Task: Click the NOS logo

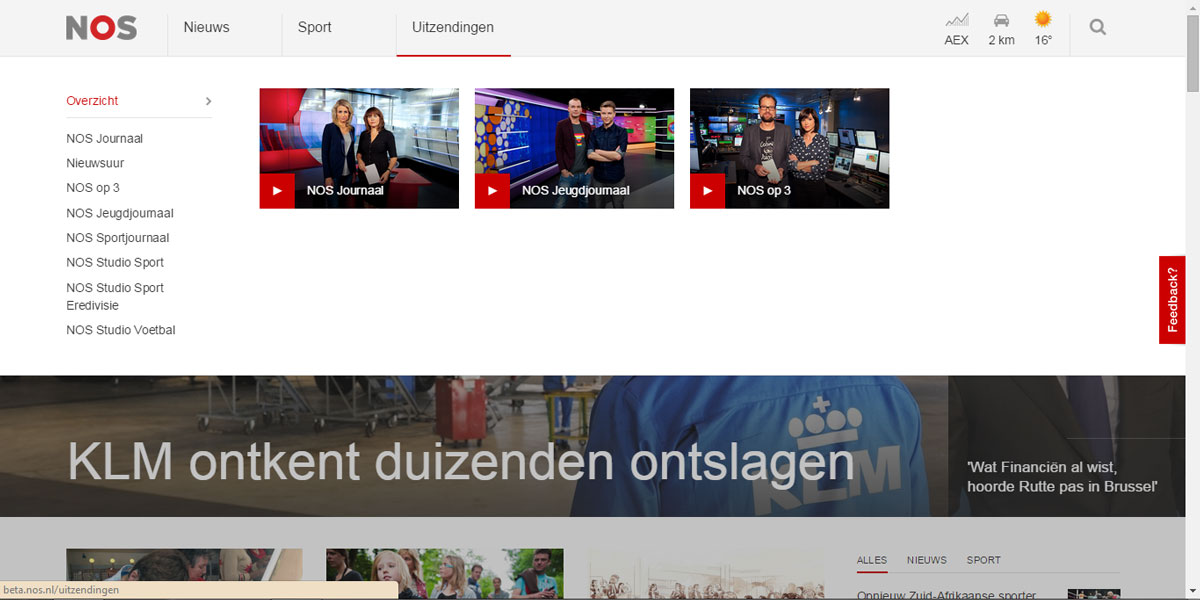Action: [101, 28]
